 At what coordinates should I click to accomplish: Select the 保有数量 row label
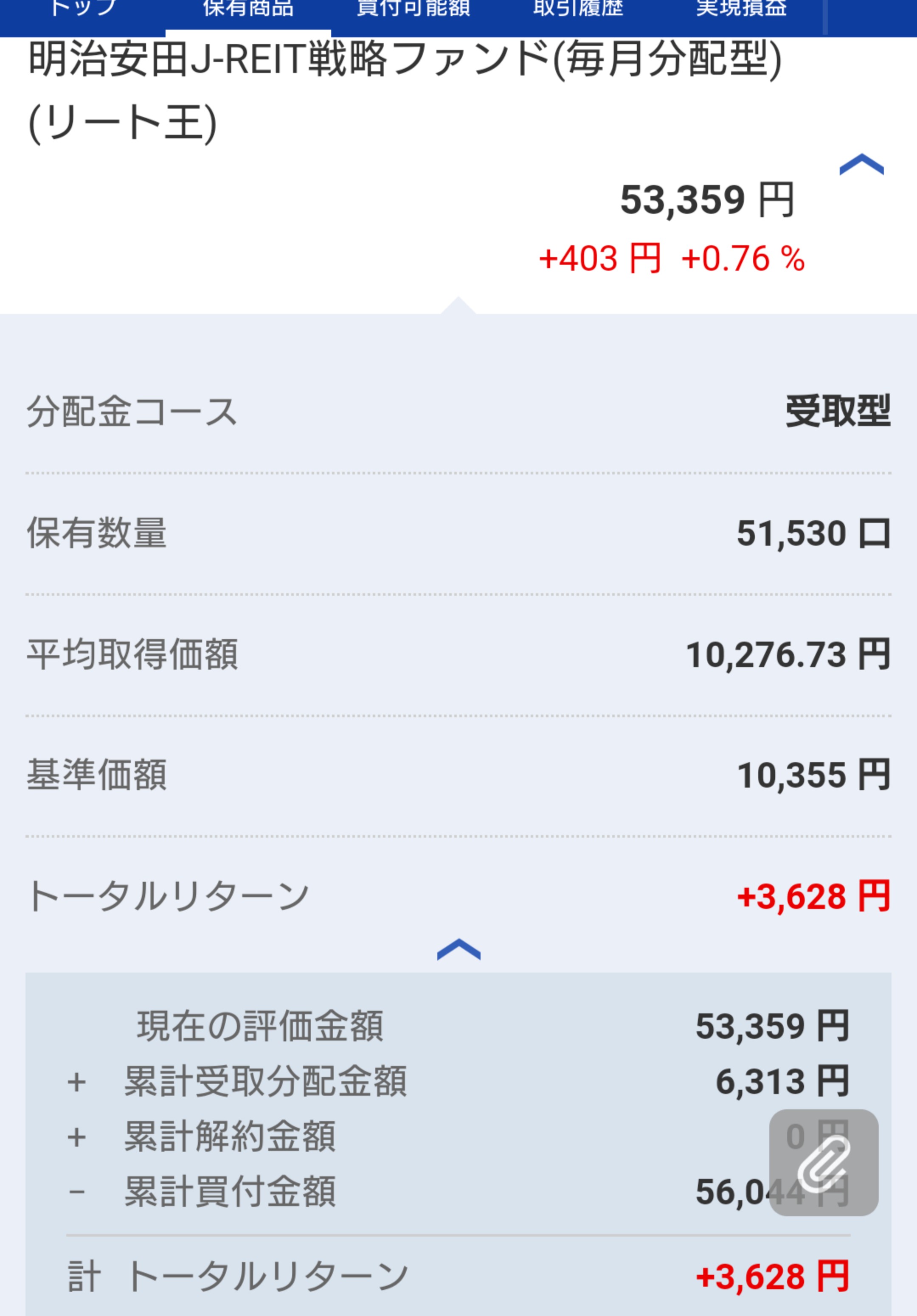coord(97,533)
